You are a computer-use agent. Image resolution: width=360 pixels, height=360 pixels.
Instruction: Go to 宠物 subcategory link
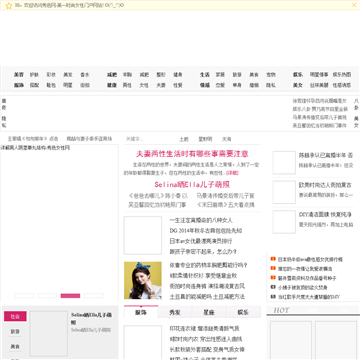[271, 75]
